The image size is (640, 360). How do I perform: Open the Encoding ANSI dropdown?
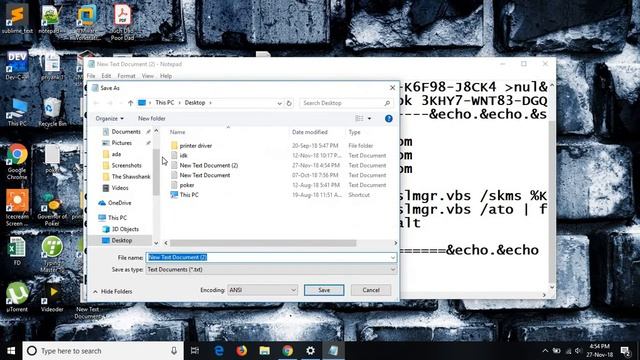click(x=262, y=290)
